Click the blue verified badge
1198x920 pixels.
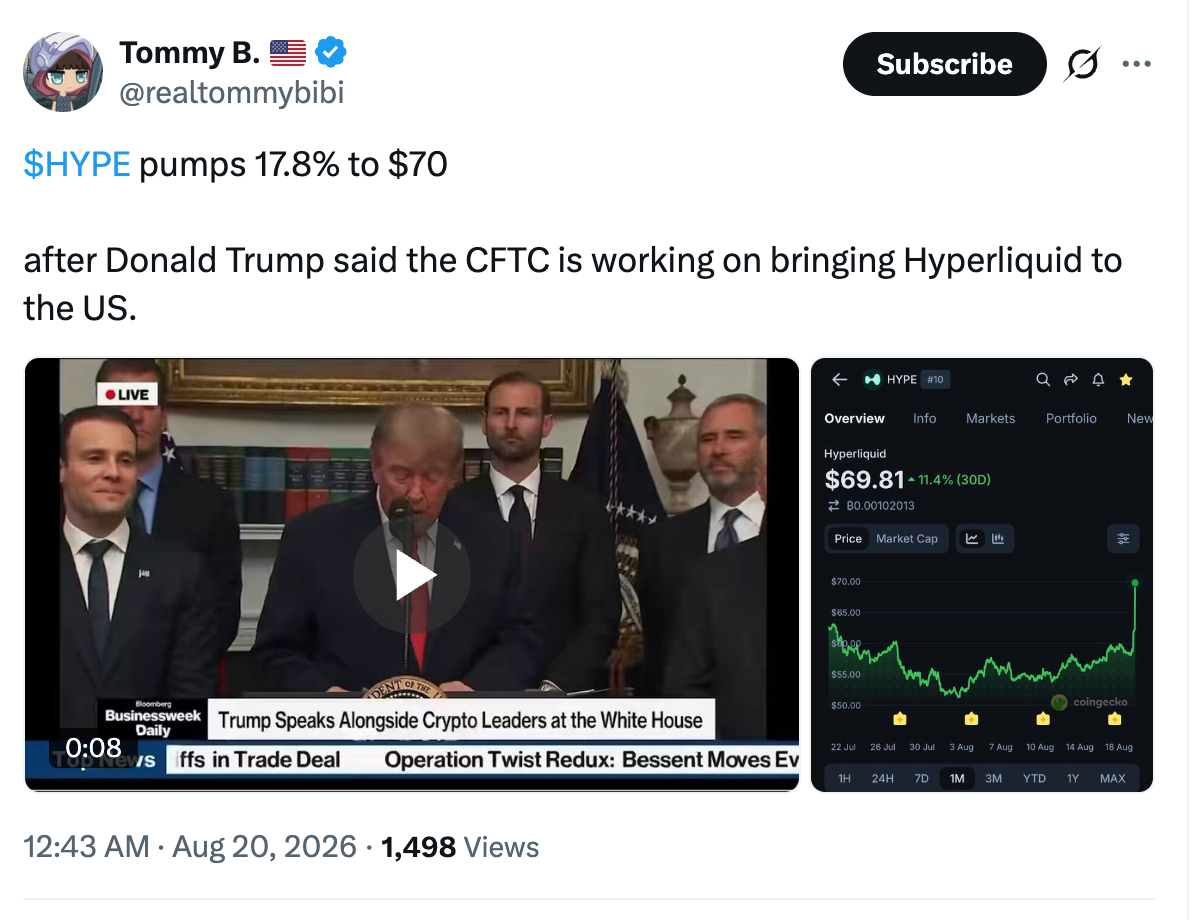click(x=331, y=52)
